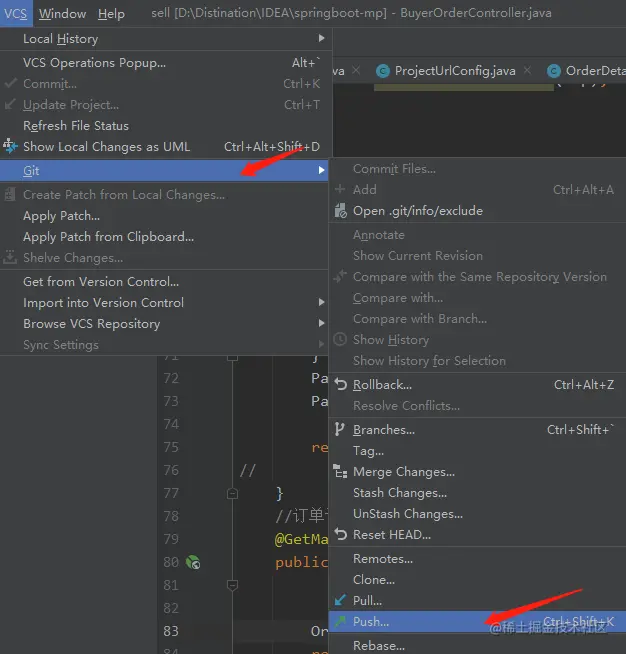The width and height of the screenshot is (626, 654).
Task: Choose Clone... in Git submenu
Action: pyautogui.click(x=478, y=580)
